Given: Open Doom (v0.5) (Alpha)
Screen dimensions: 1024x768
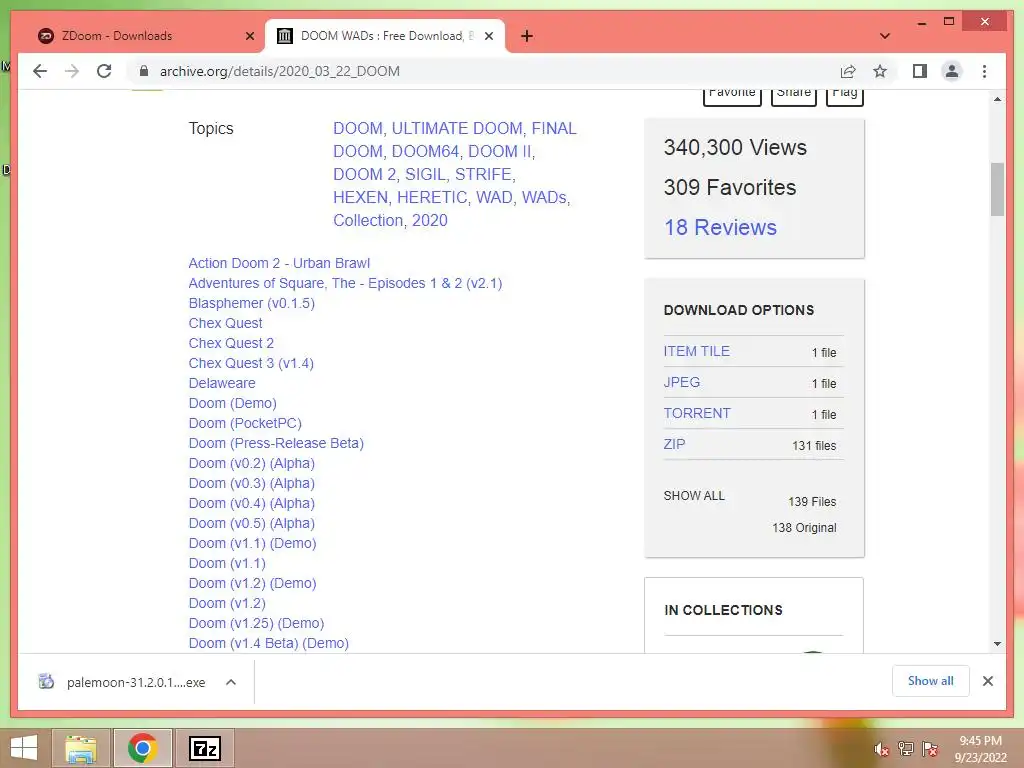Looking at the screenshot, I should 251,523.
